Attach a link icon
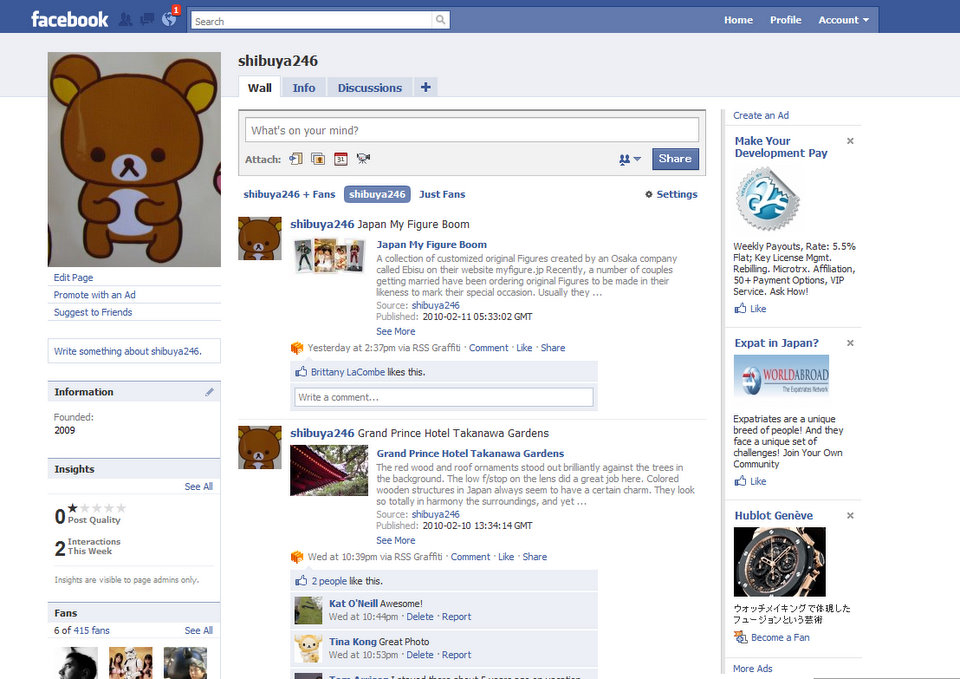The width and height of the screenshot is (960, 679). pyautogui.click(x=296, y=159)
